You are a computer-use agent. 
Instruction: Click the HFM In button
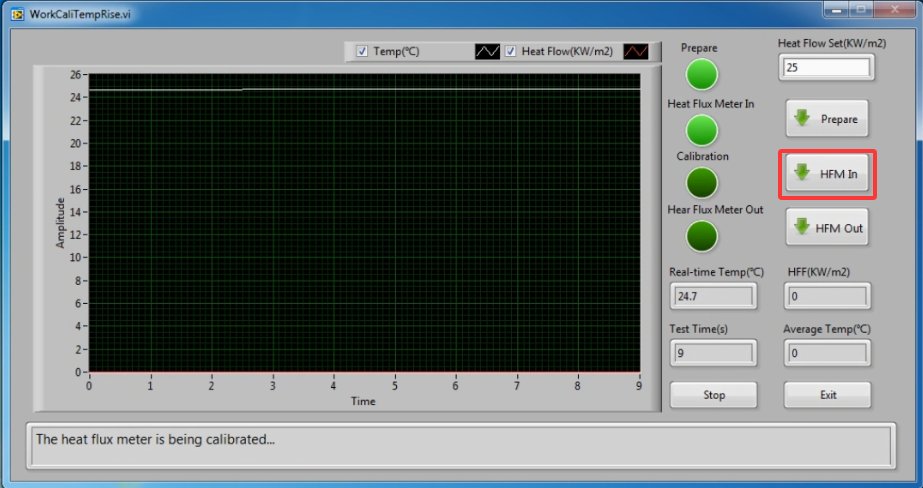click(x=826, y=174)
